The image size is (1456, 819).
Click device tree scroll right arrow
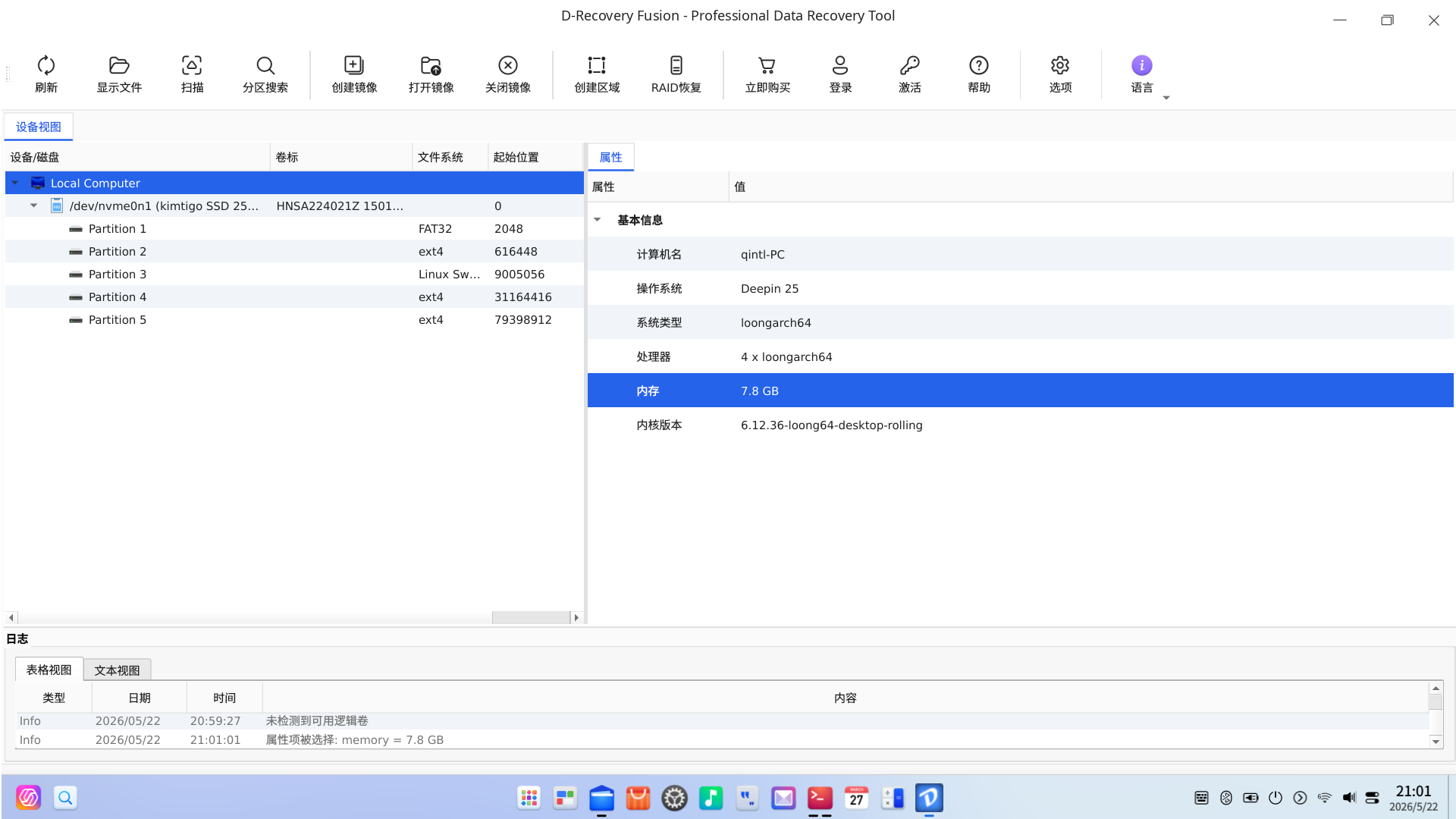(x=576, y=617)
